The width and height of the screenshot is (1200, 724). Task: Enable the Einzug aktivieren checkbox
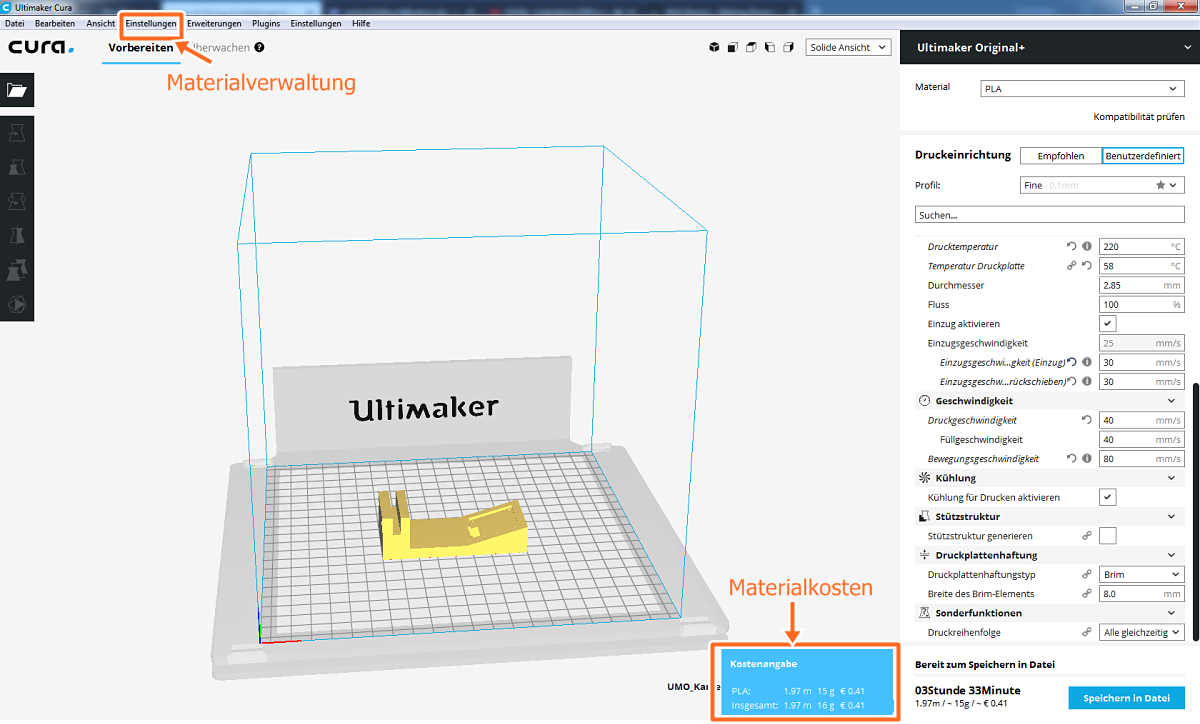[1107, 323]
